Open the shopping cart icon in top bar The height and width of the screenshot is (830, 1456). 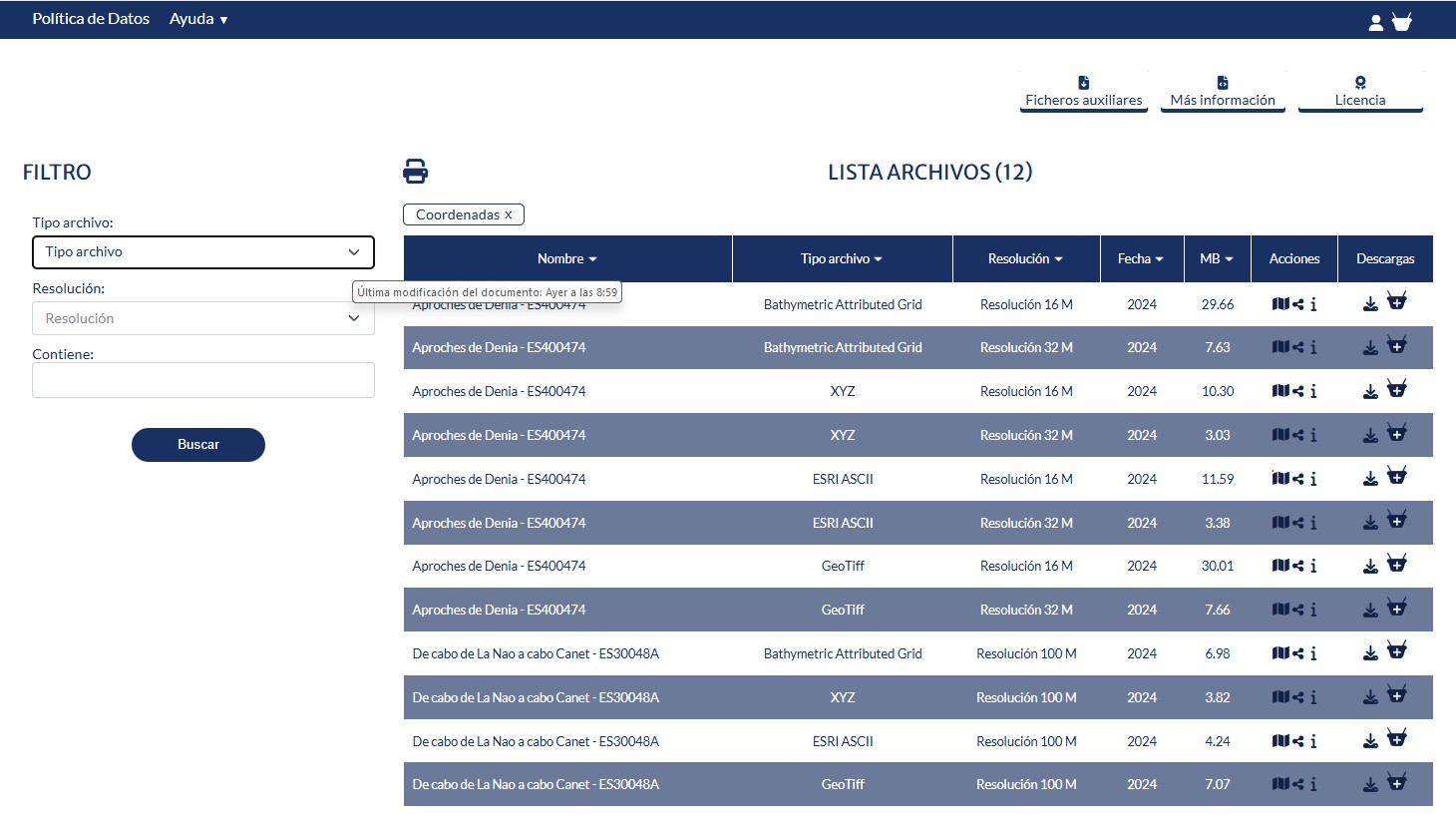[x=1402, y=20]
